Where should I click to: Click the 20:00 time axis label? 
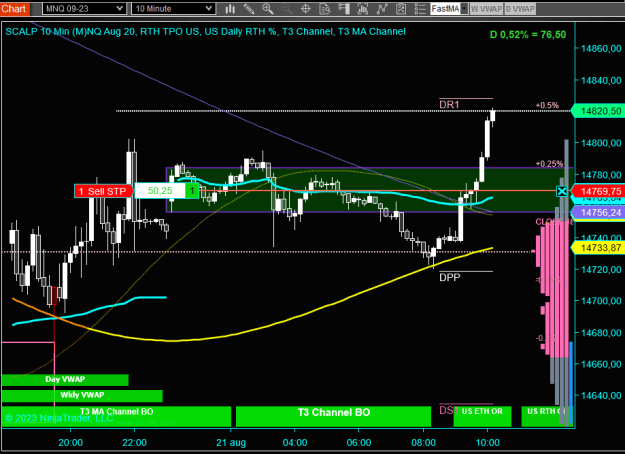tap(71, 443)
